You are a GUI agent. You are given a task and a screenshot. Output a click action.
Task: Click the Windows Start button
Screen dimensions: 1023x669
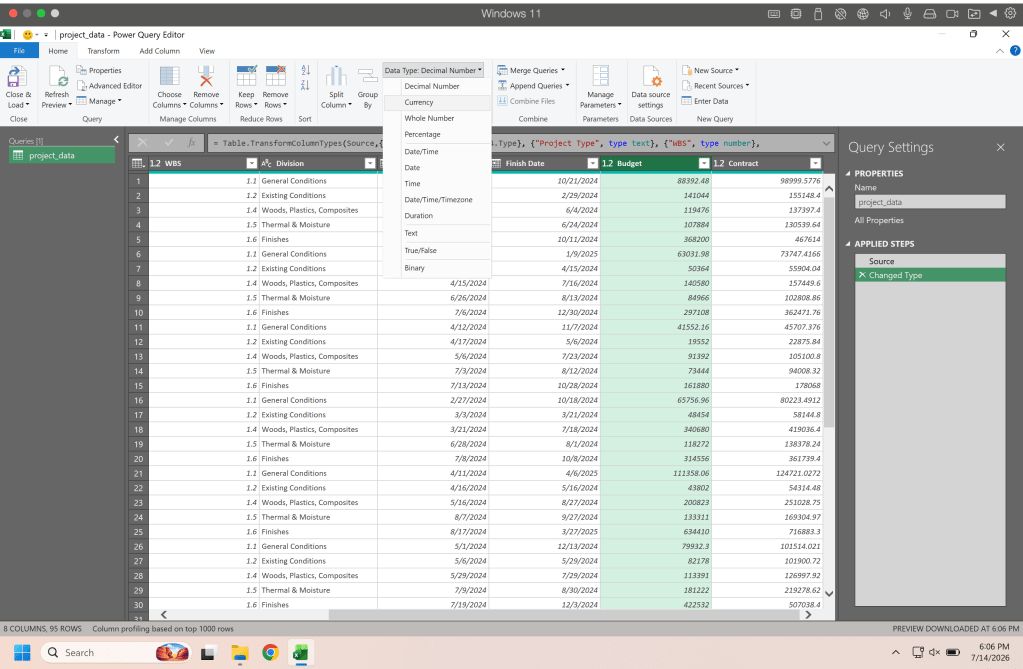tap(22, 652)
